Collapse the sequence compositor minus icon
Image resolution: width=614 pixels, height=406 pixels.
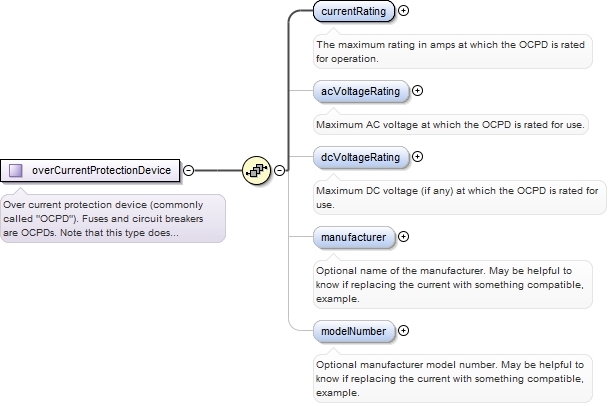pyautogui.click(x=279, y=170)
